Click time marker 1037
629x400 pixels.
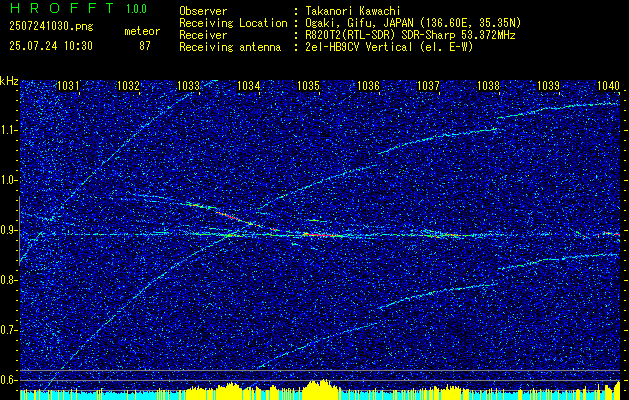(x=428, y=85)
